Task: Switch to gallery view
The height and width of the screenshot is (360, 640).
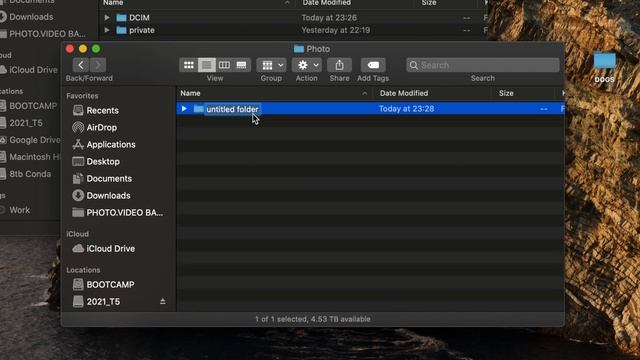Action: (241, 65)
